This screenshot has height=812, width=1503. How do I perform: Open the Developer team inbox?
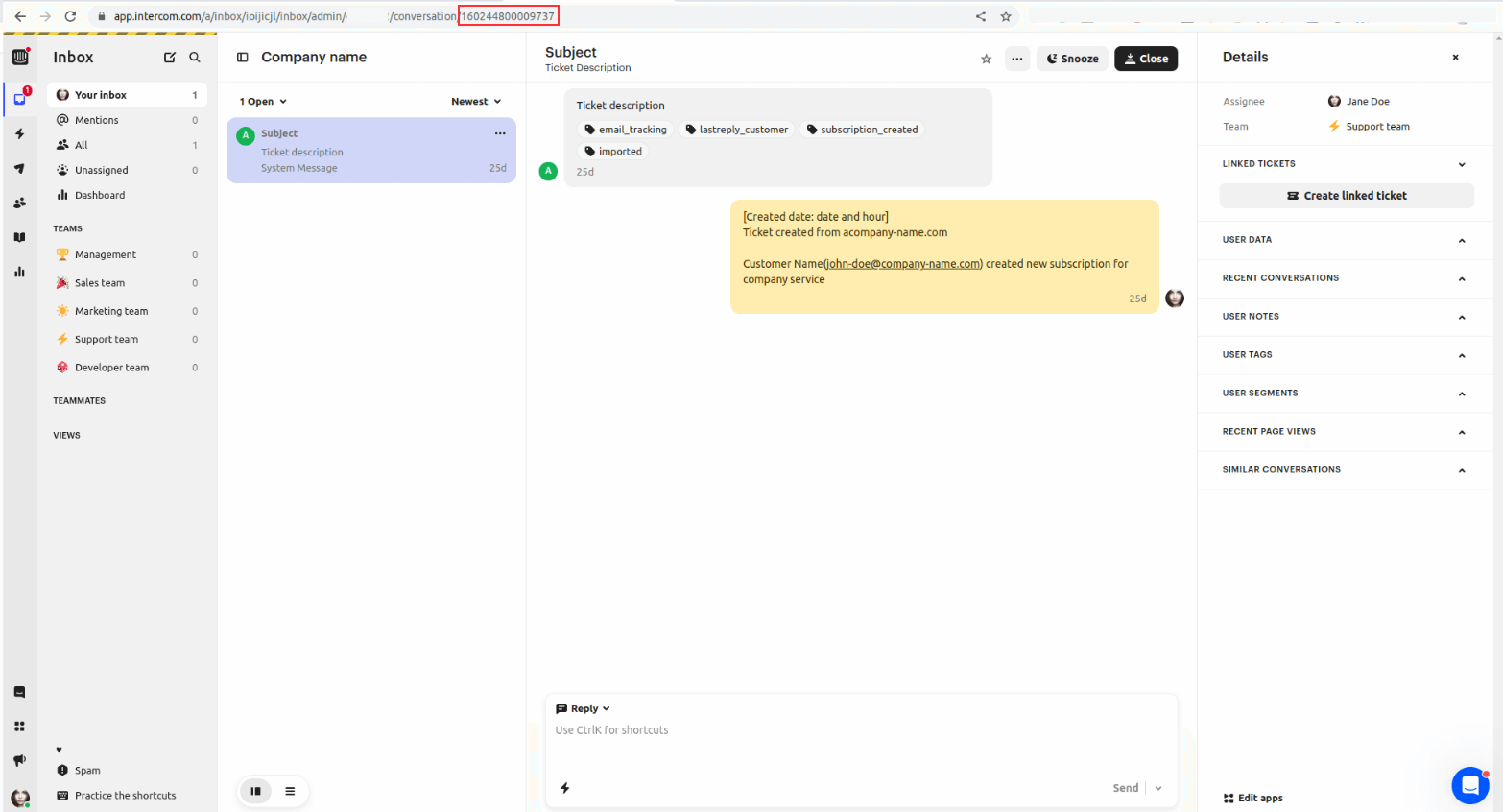point(127,368)
